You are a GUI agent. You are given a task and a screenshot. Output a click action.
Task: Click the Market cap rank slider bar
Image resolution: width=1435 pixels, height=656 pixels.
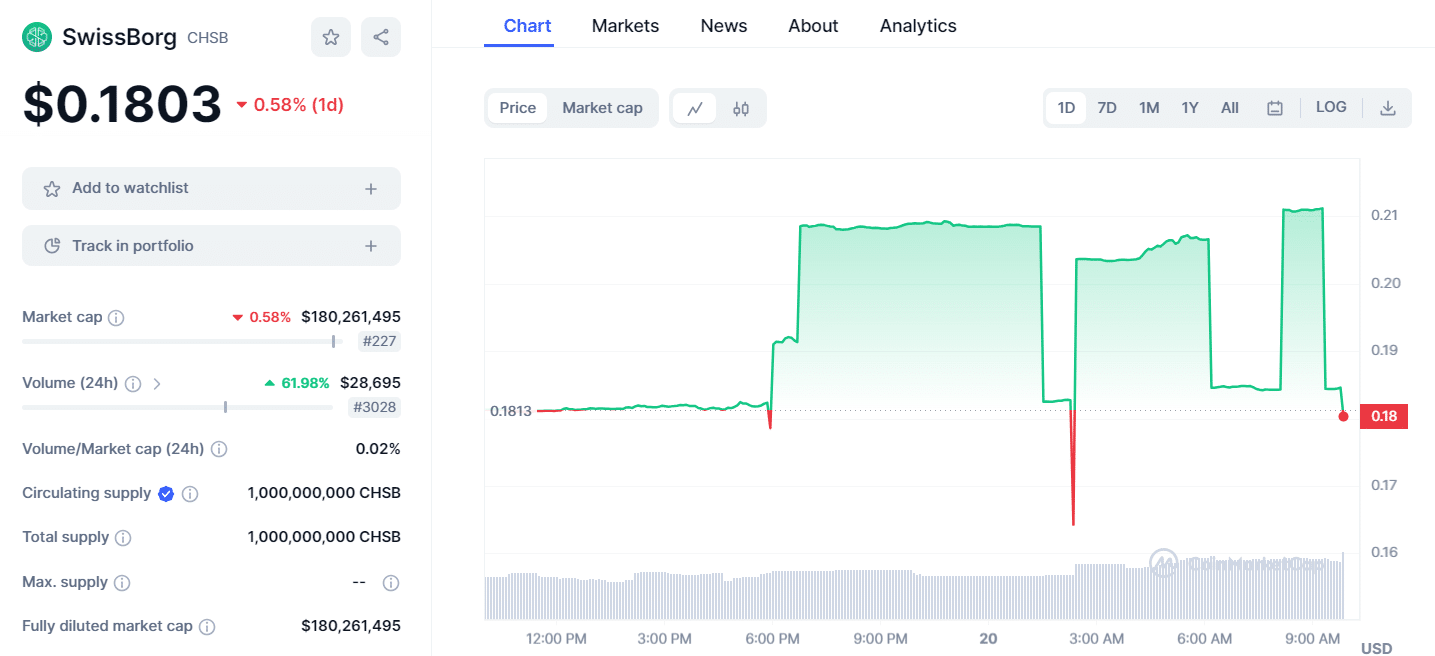click(x=182, y=341)
